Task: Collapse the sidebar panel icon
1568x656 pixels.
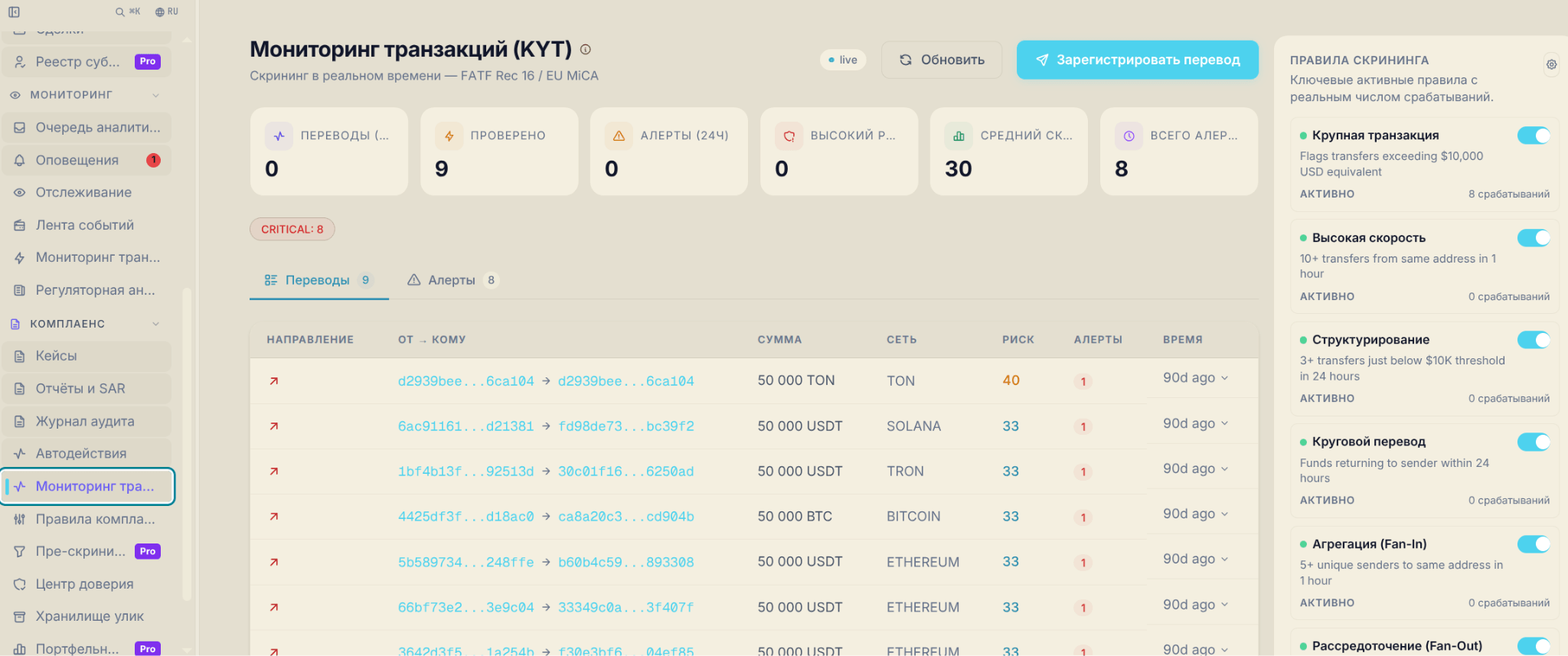Action: [x=14, y=11]
